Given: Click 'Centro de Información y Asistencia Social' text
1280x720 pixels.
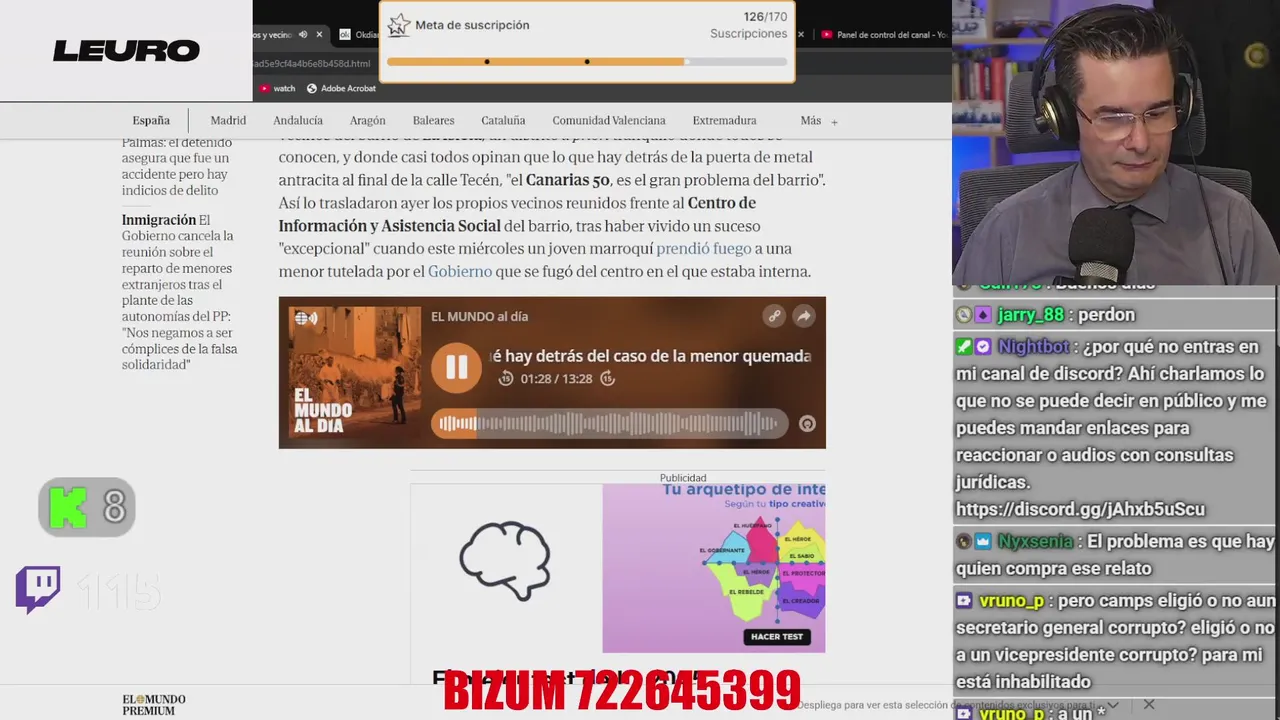Looking at the screenshot, I should (x=517, y=214).
